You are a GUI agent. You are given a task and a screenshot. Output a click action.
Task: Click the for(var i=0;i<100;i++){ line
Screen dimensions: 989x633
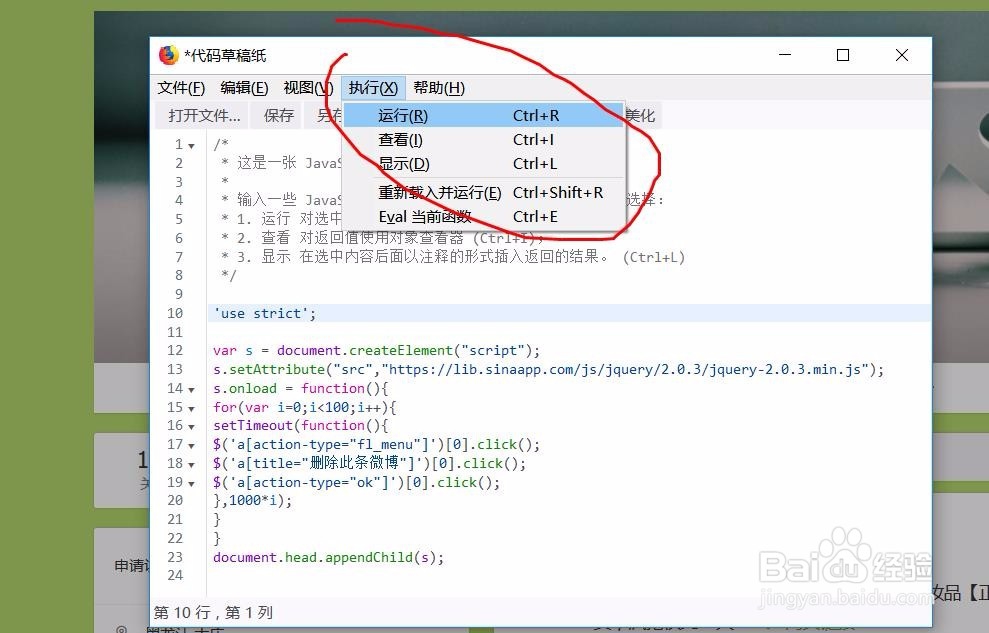click(x=305, y=407)
